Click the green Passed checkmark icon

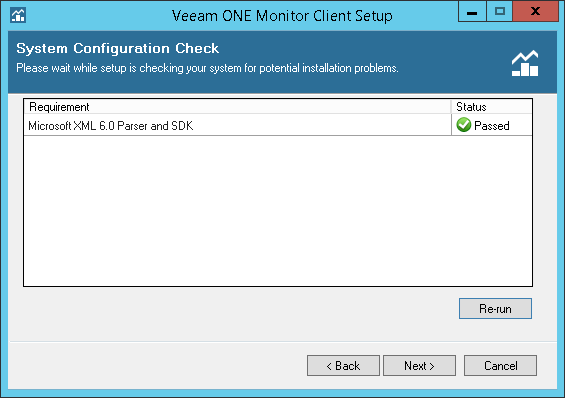coord(463,125)
